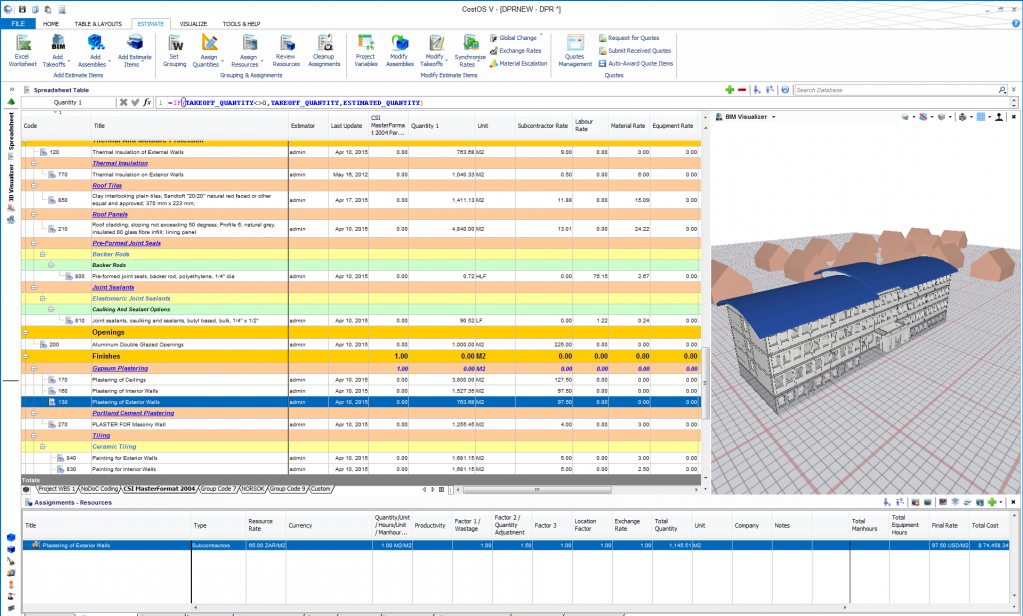Open the Quantity 1 name box dropdown

68,102
